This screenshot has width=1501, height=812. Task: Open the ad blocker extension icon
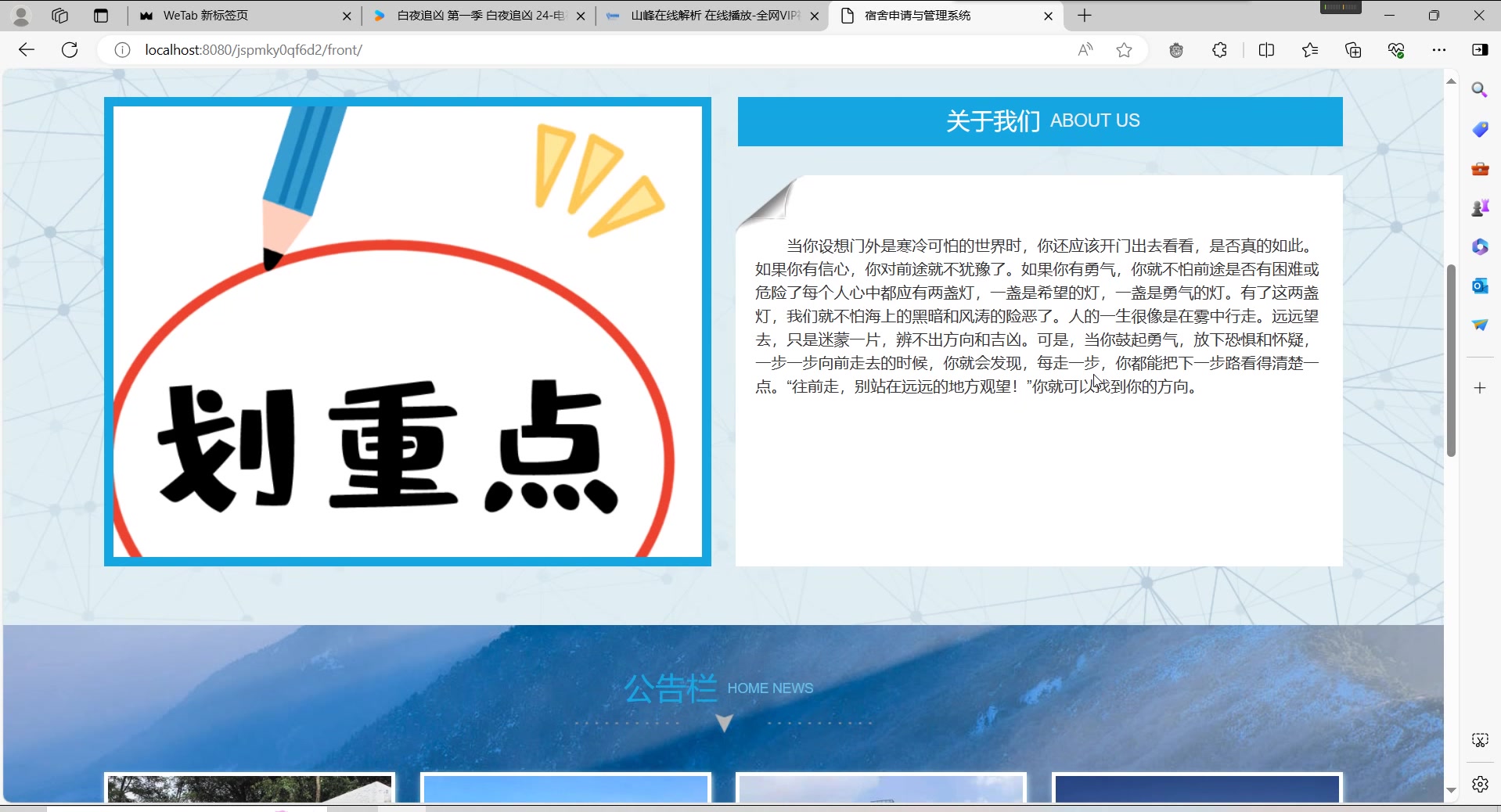click(x=1176, y=50)
